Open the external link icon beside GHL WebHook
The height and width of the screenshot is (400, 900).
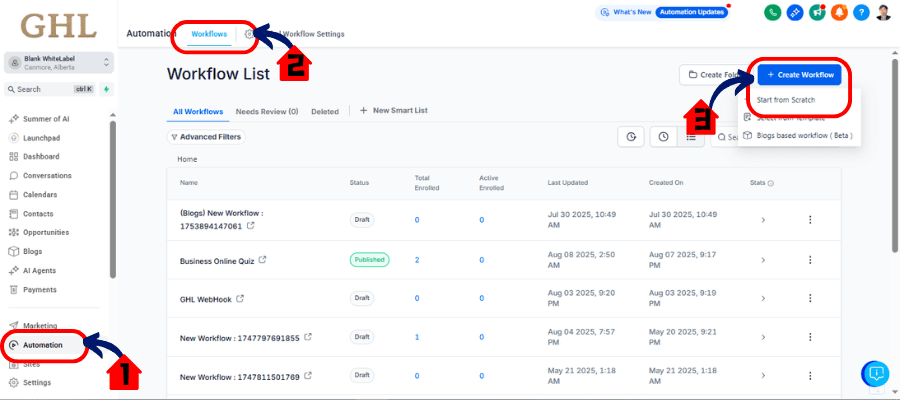[240, 298]
